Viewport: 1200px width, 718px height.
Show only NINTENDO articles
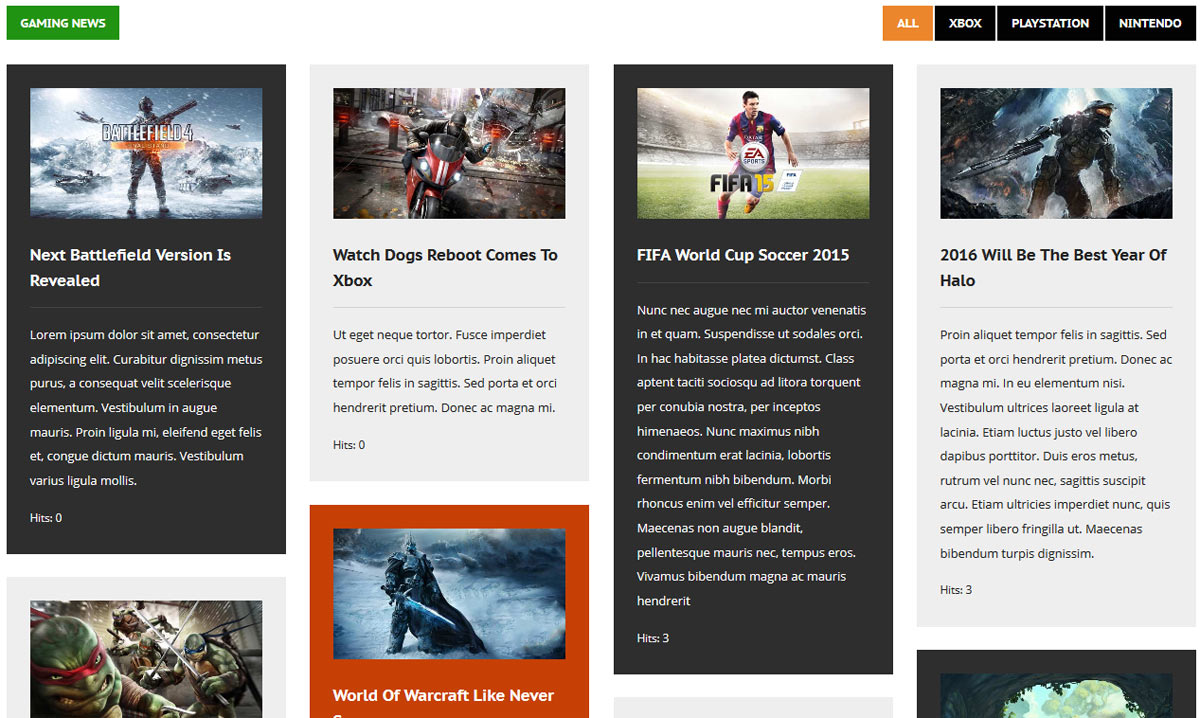pyautogui.click(x=1150, y=23)
